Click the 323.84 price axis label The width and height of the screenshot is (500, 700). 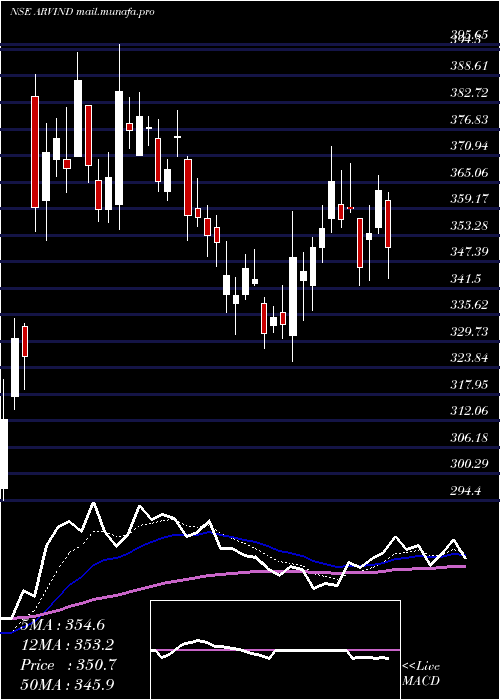[469, 358]
